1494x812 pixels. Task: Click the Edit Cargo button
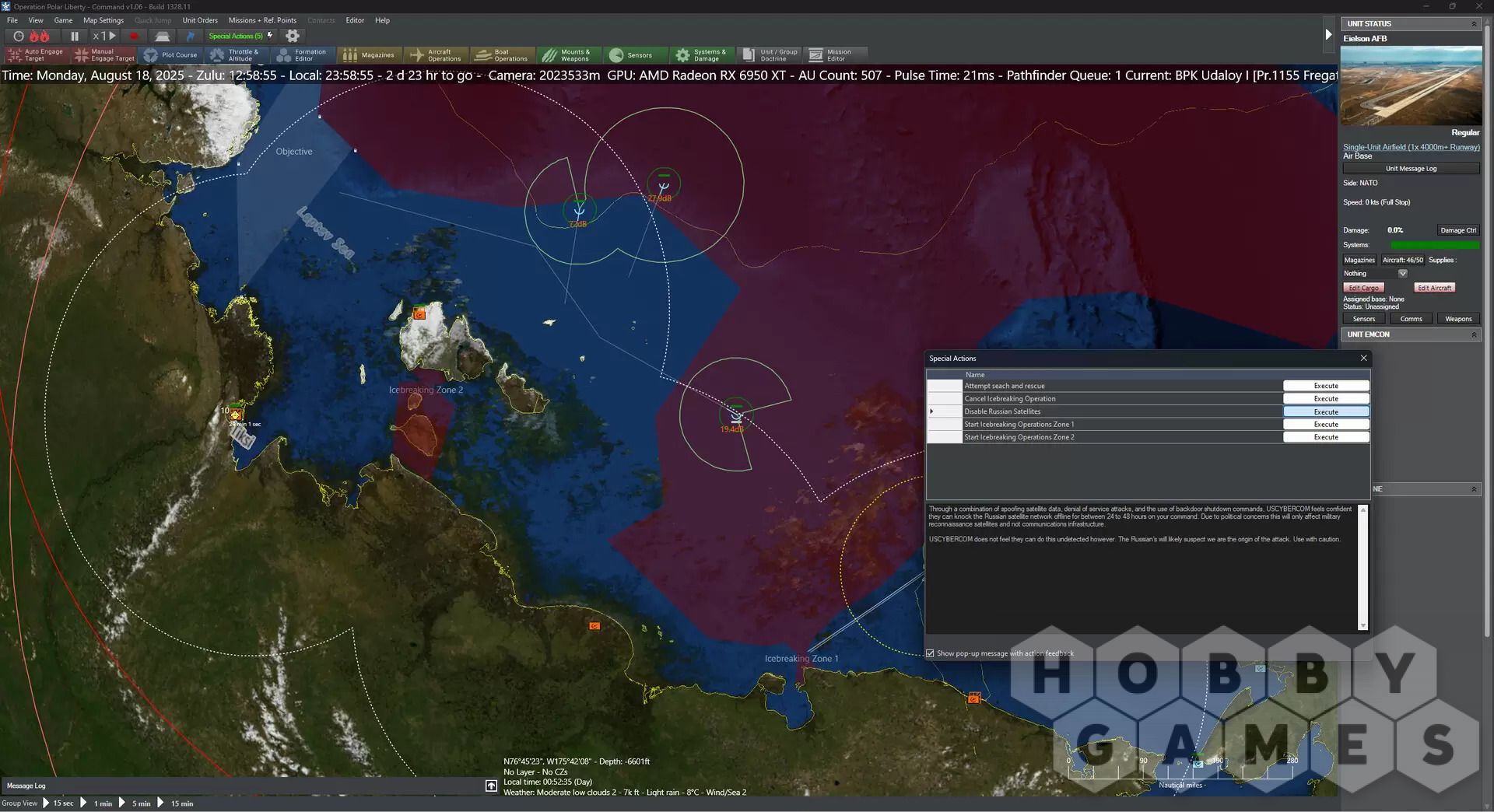click(1363, 288)
